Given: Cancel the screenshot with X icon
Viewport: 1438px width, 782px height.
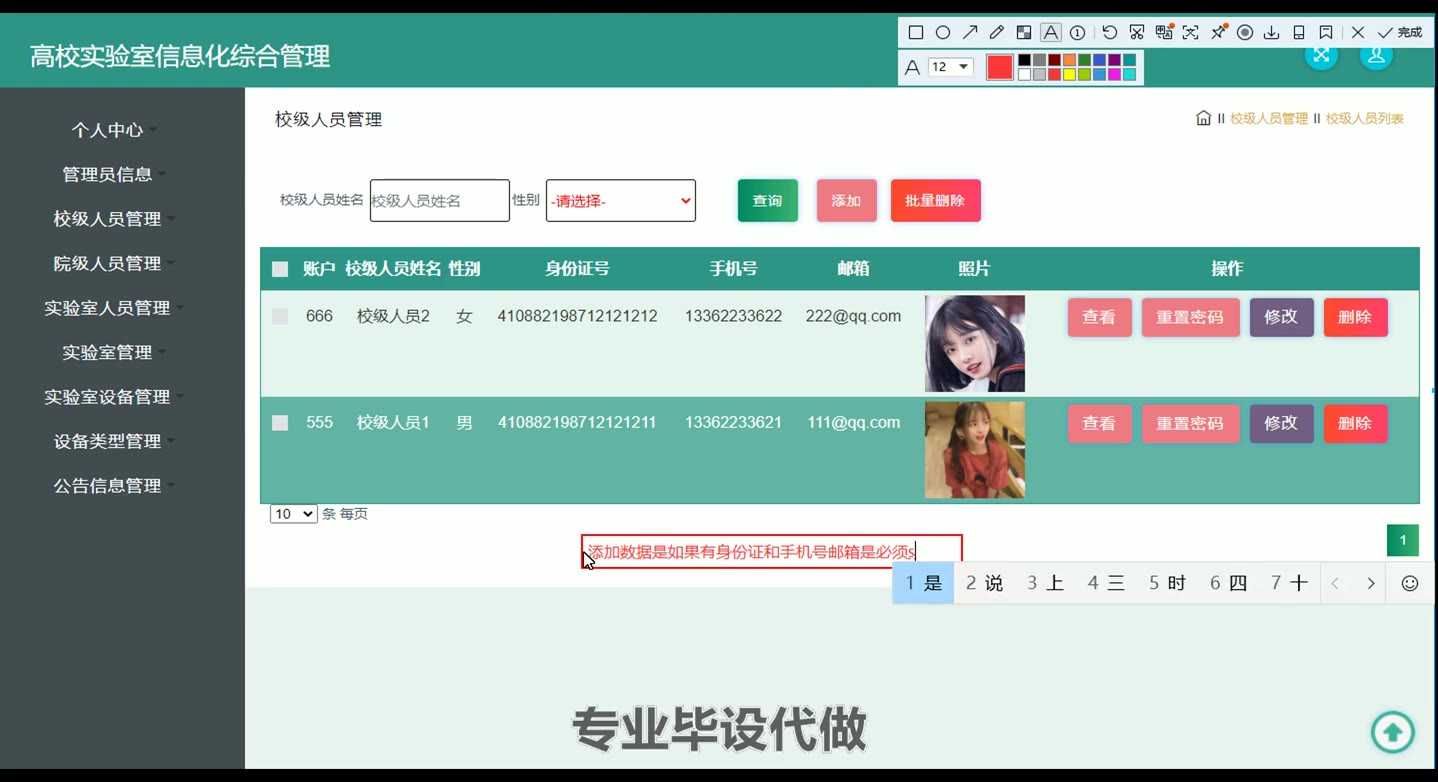Looking at the screenshot, I should pyautogui.click(x=1358, y=33).
